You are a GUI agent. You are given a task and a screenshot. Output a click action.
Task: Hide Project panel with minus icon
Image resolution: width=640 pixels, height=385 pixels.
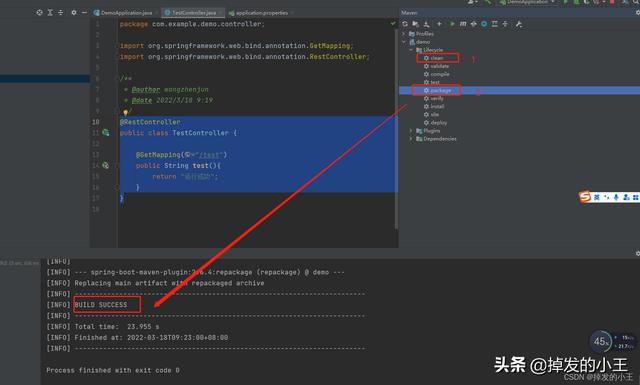pos(84,13)
